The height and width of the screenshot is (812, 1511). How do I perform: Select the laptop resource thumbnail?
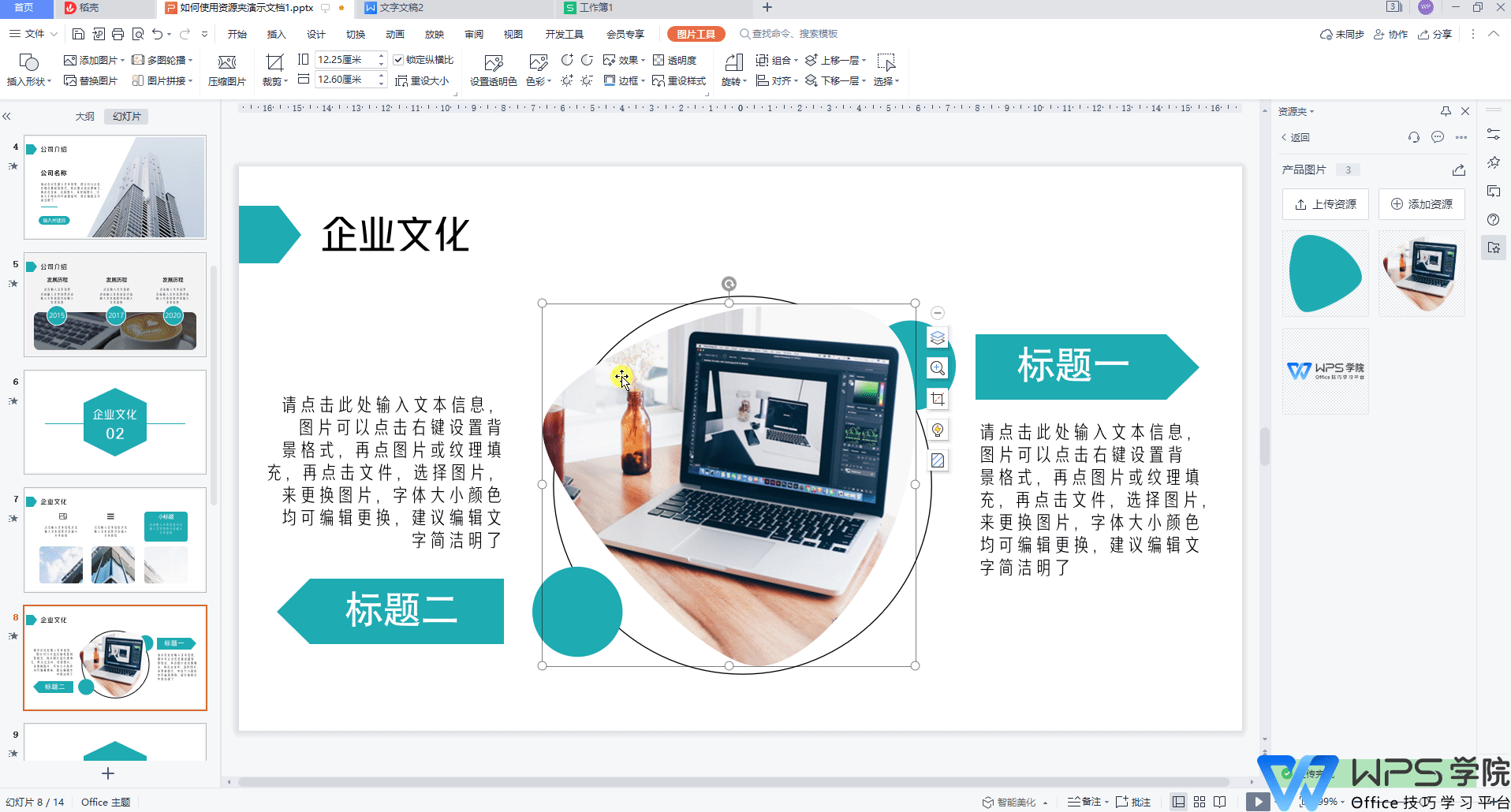(x=1422, y=274)
